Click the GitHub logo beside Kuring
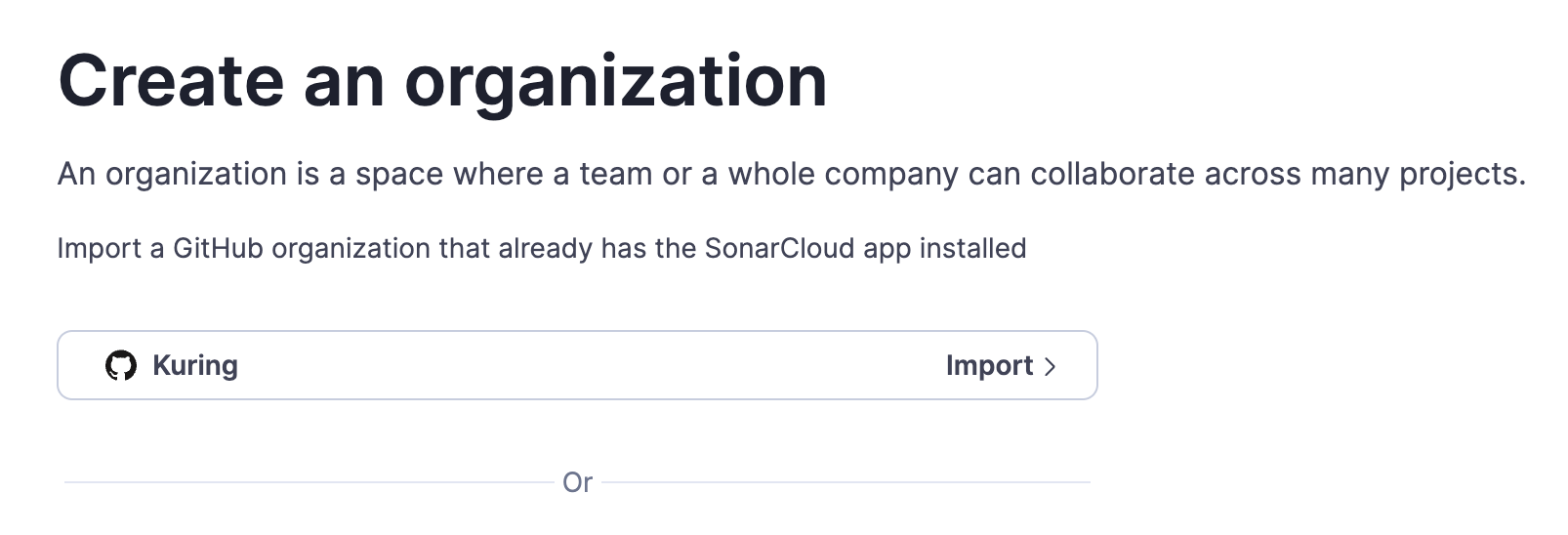 [x=121, y=365]
